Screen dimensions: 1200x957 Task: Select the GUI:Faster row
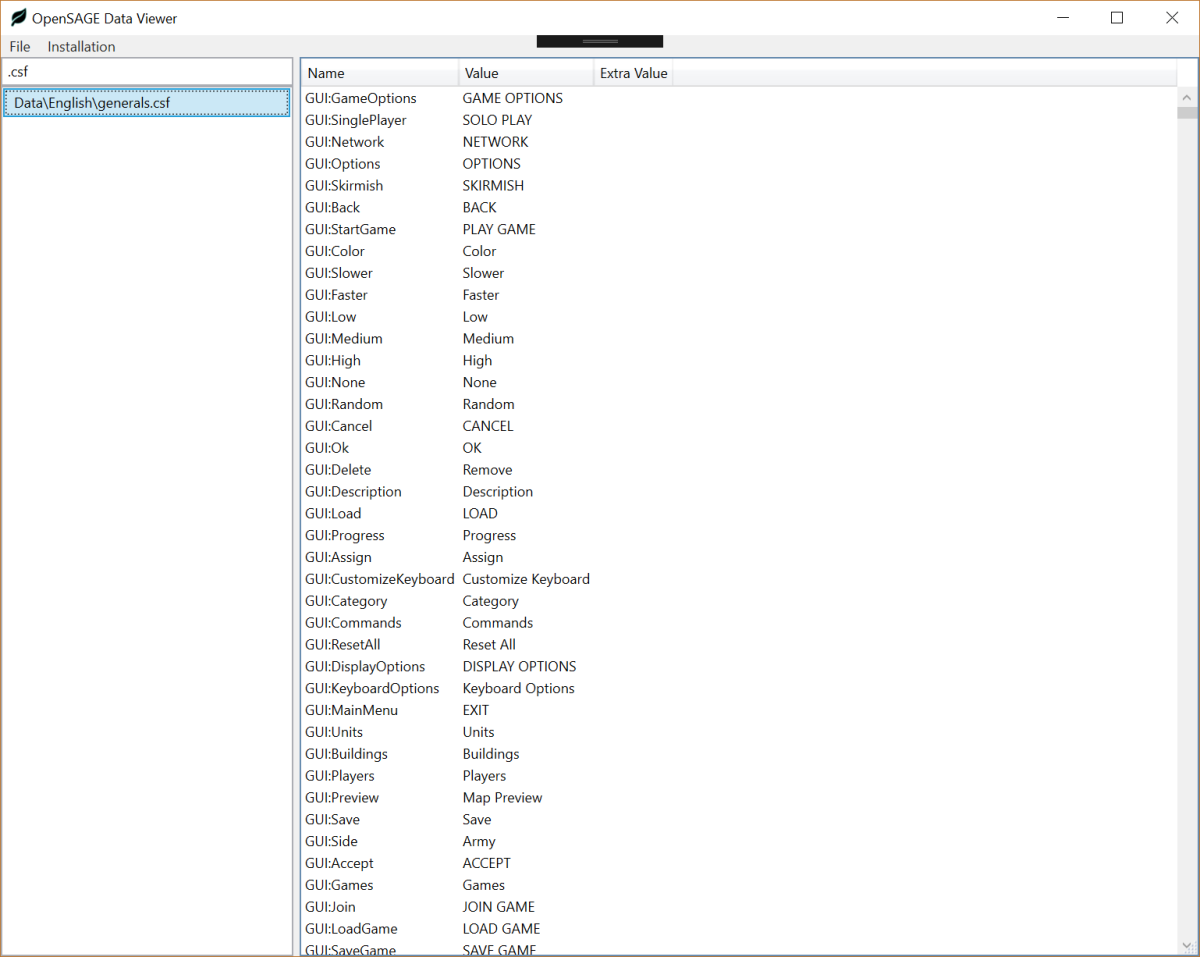[x=740, y=295]
